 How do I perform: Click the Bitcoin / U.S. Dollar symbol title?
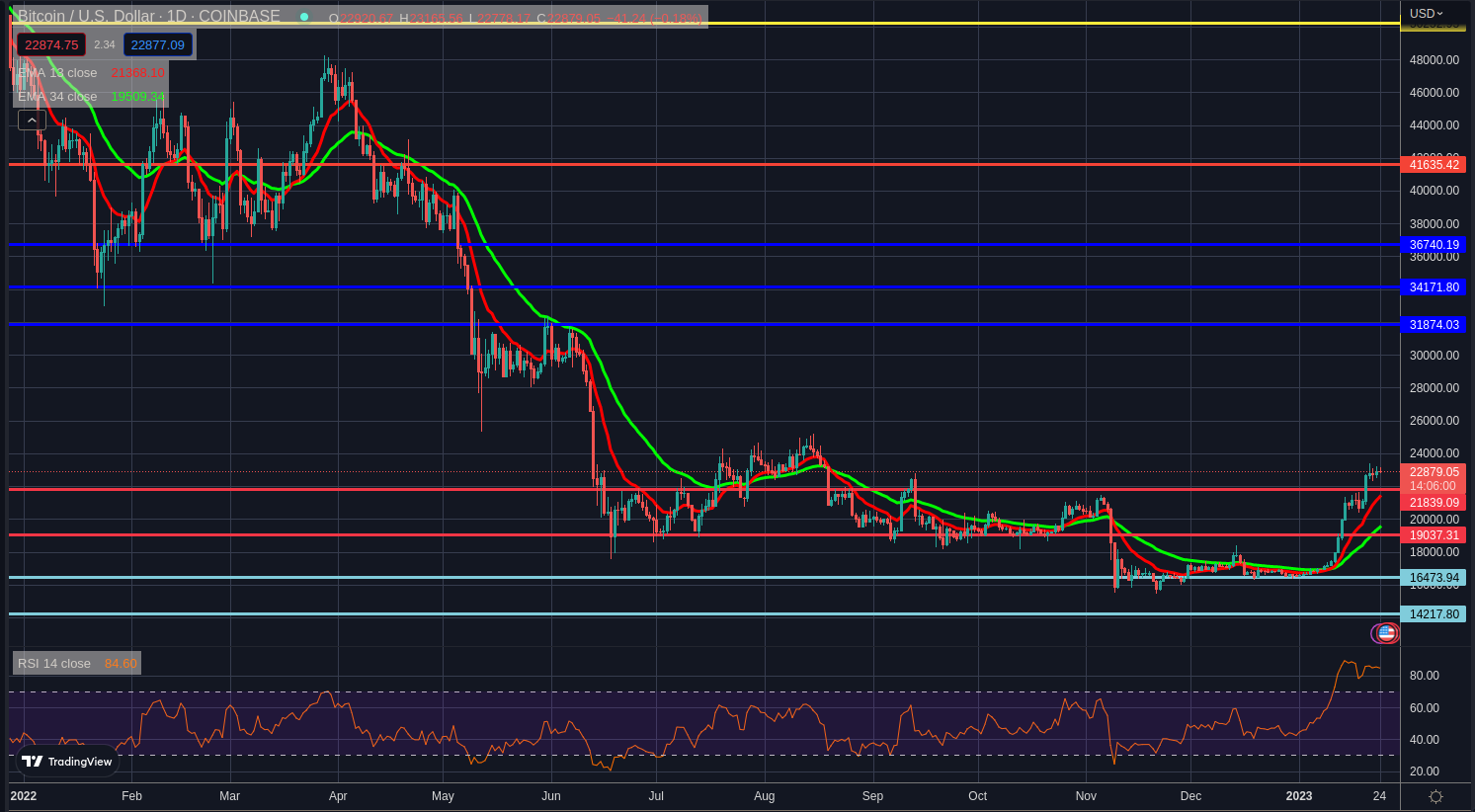point(87,17)
